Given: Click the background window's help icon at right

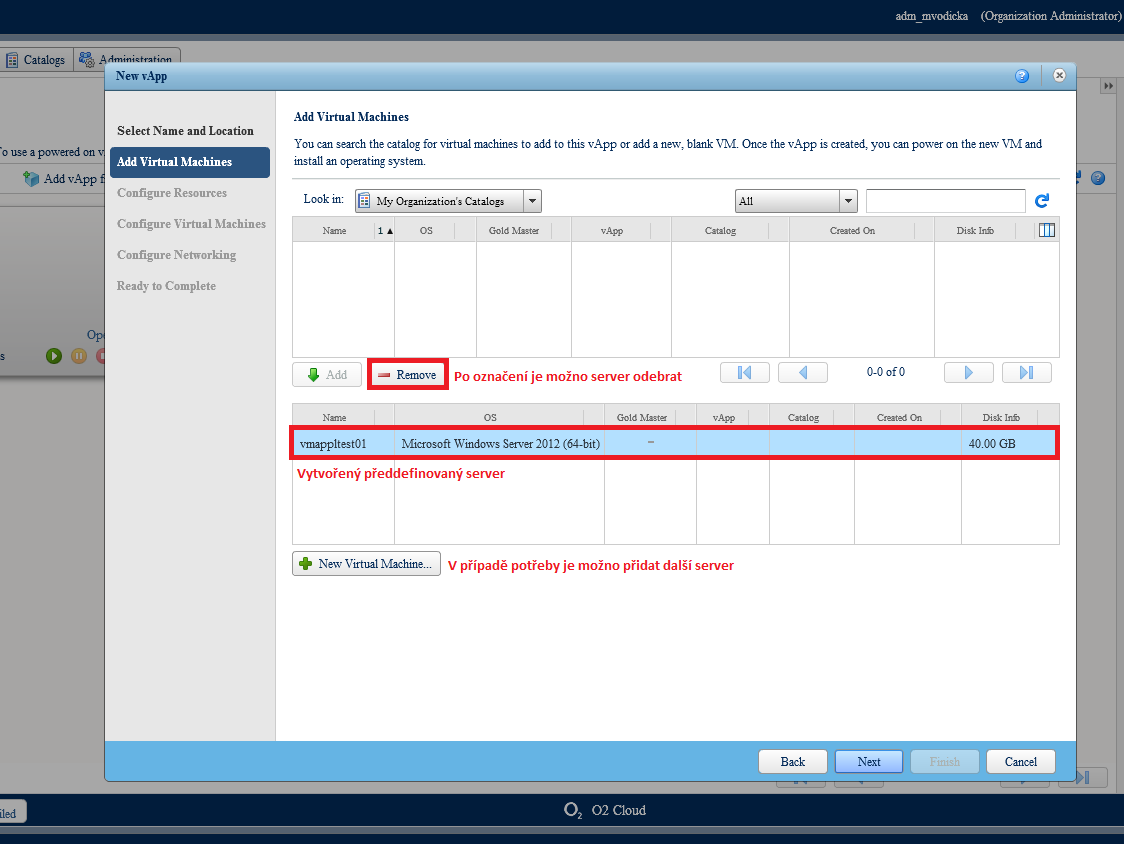Looking at the screenshot, I should click(1098, 178).
